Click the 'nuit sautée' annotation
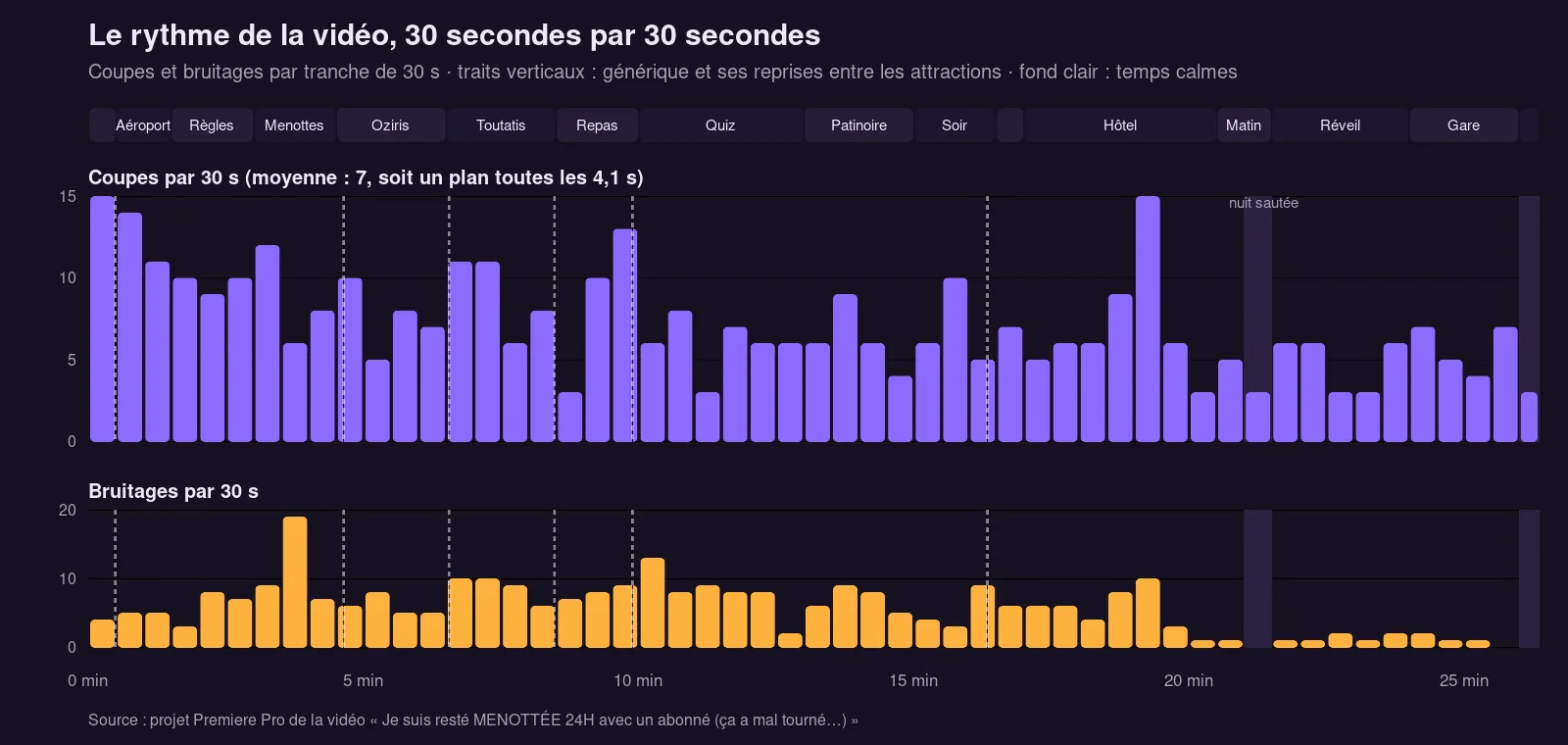The image size is (1568, 745). [x=1263, y=203]
